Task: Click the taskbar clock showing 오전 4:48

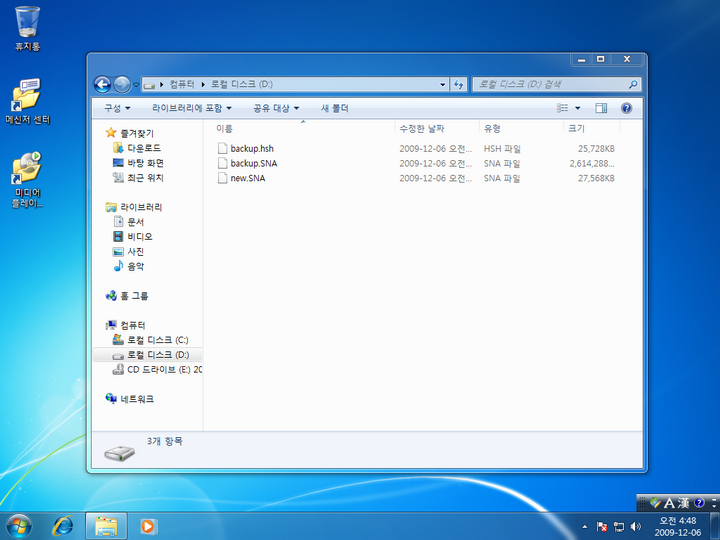Action: point(677,527)
